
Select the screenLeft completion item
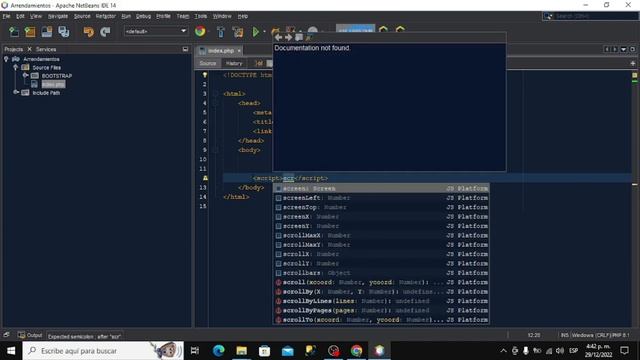click(x=381, y=198)
